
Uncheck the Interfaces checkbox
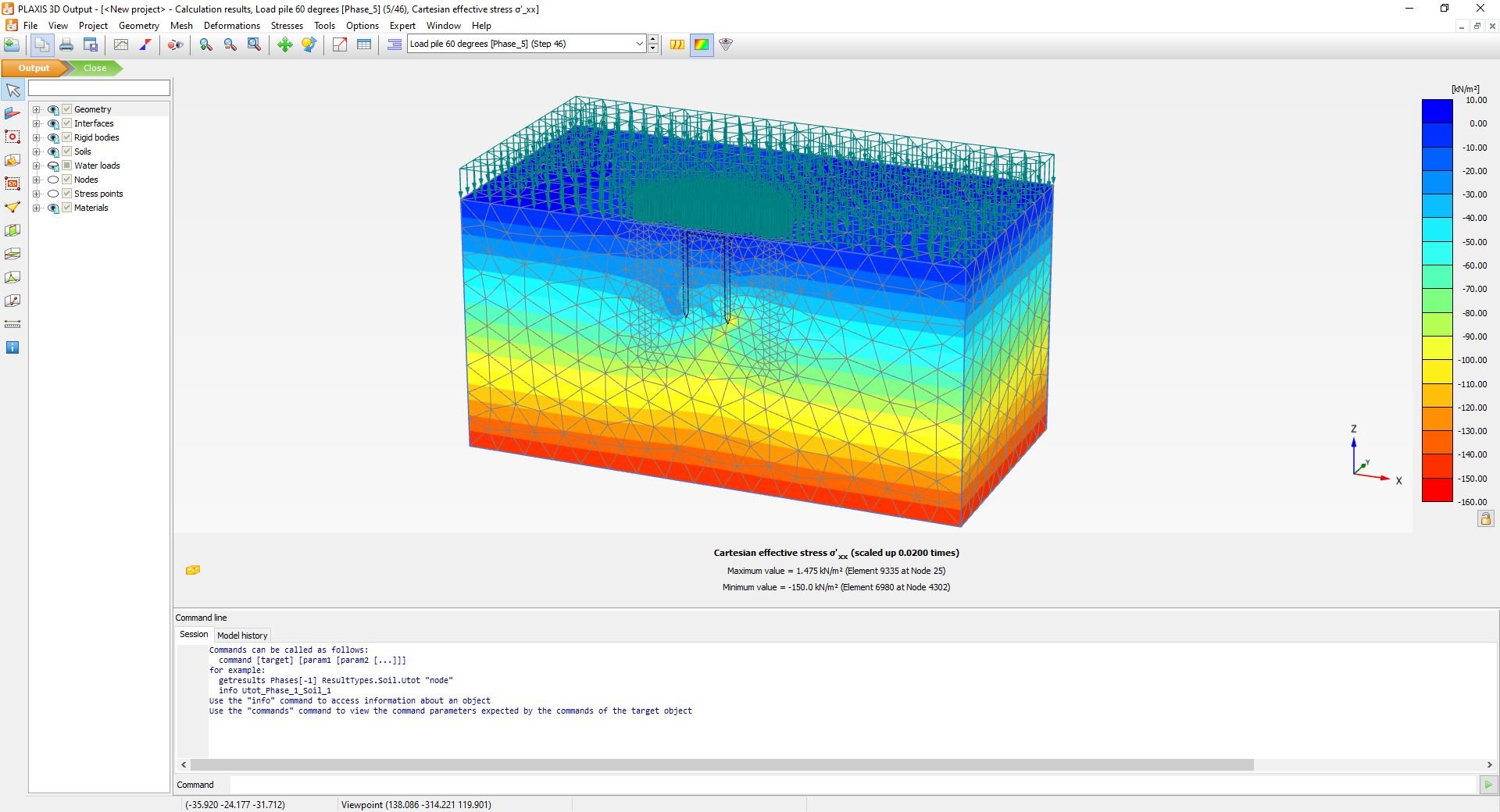[67, 123]
